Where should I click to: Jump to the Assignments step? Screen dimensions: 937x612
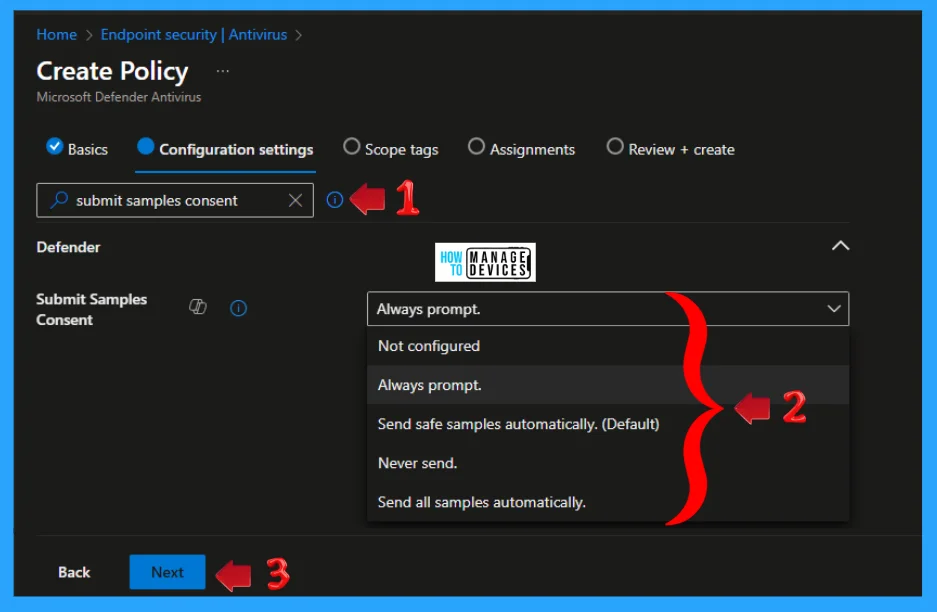point(521,148)
